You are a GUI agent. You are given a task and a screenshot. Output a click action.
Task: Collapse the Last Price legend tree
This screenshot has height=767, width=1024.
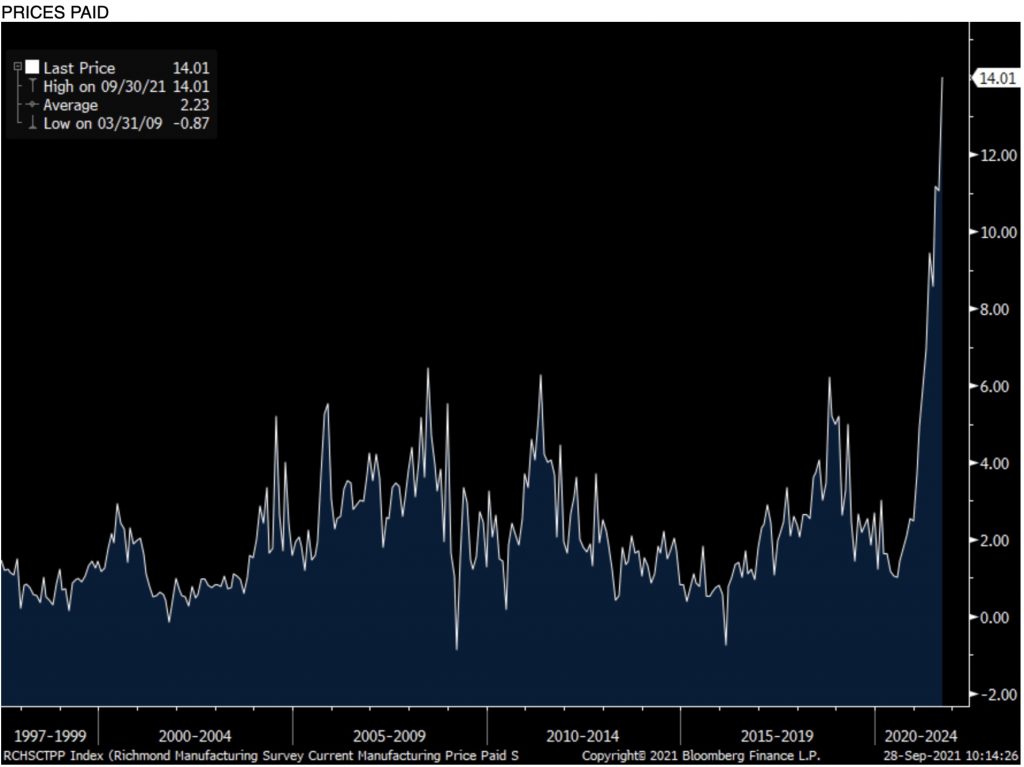[x=18, y=67]
